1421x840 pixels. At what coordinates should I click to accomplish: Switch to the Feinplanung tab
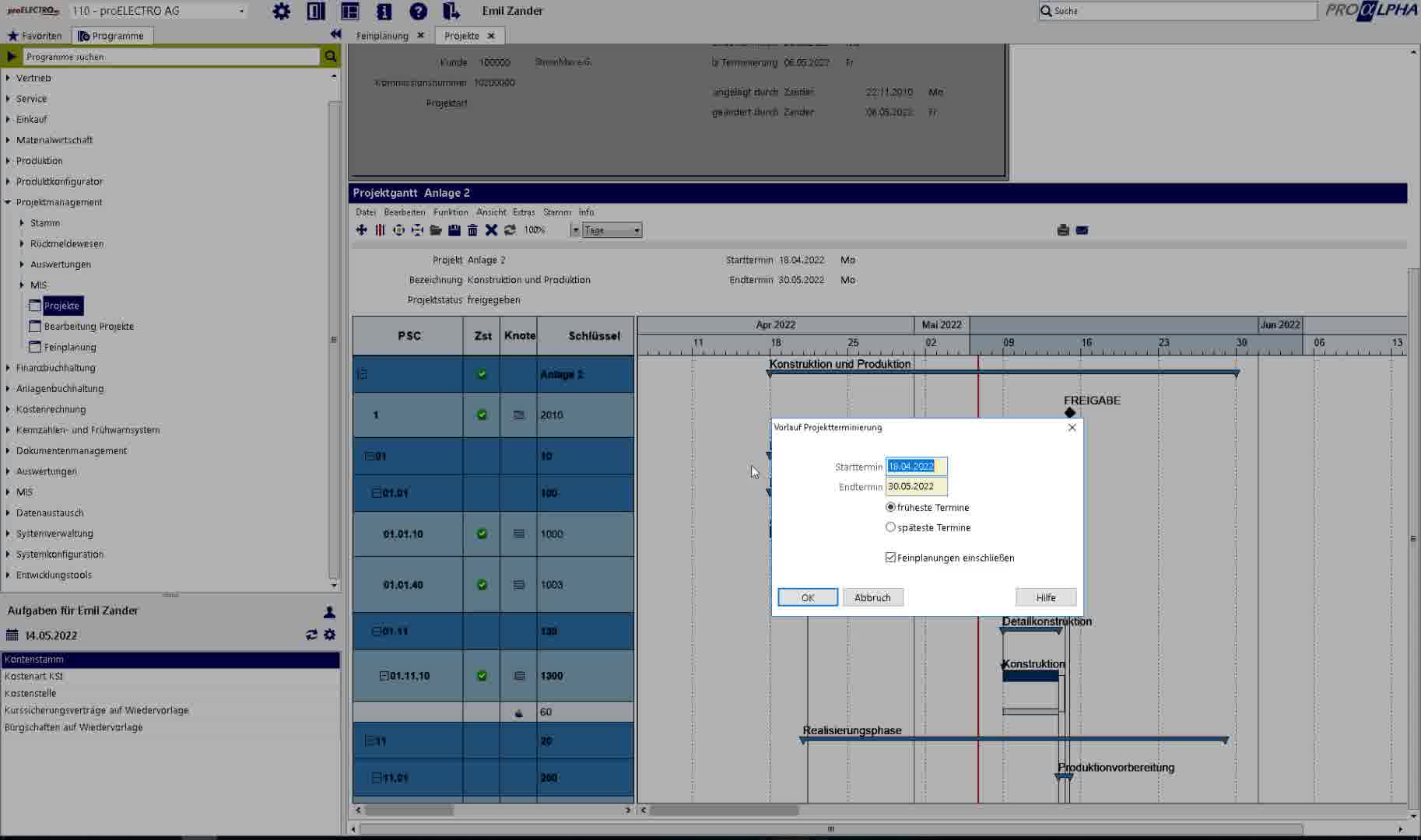[x=382, y=36]
